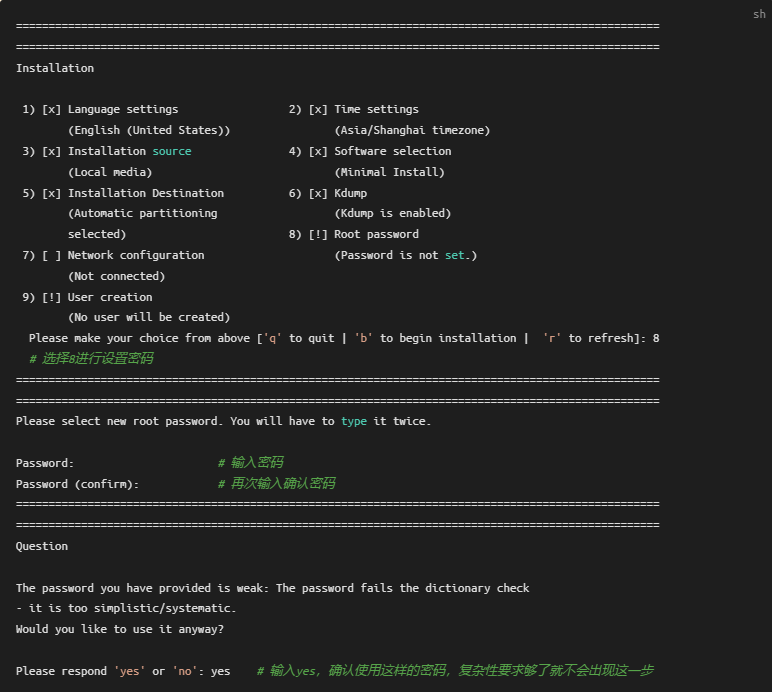This screenshot has width=772, height=692.
Task: Click the 'Password (confirm):' prompt line
Action: 77,484
